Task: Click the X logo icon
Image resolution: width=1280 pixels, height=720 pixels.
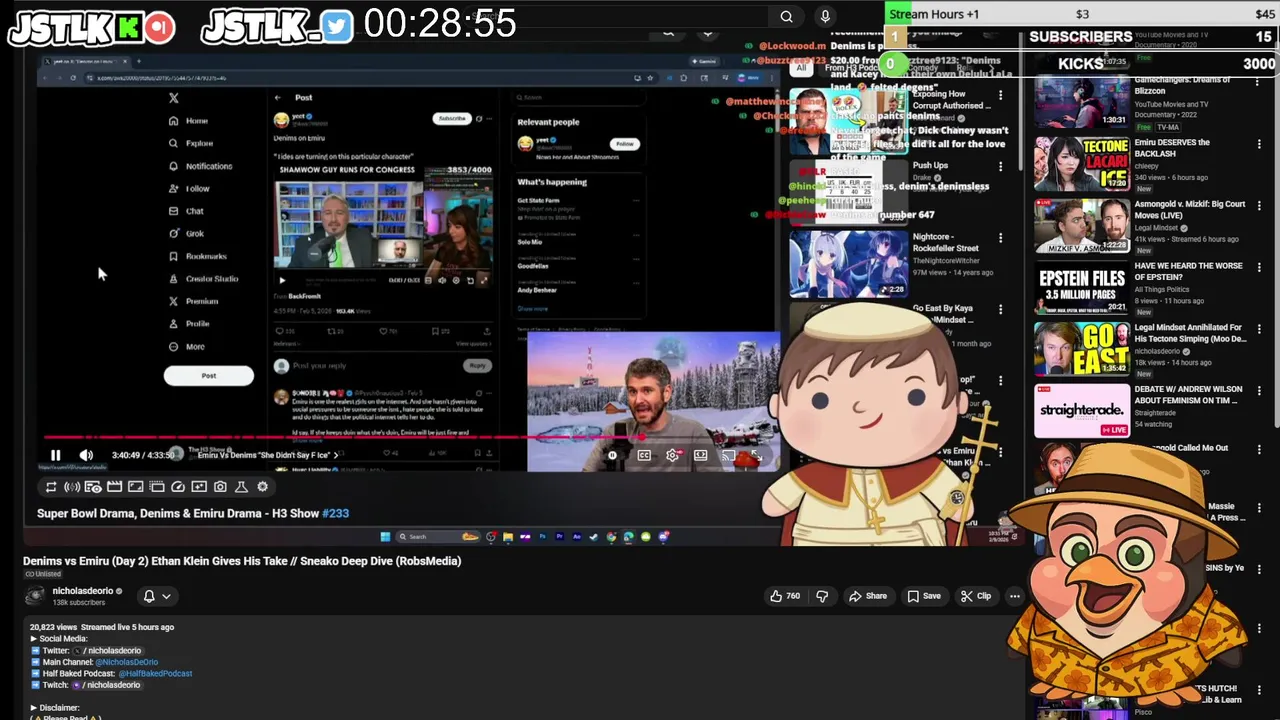Action: (x=174, y=98)
